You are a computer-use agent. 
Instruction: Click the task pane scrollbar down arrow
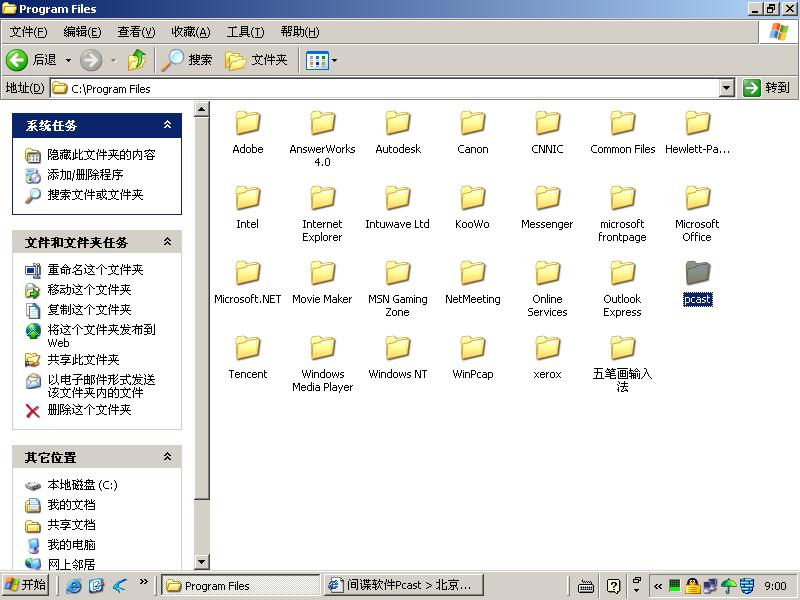(202, 562)
